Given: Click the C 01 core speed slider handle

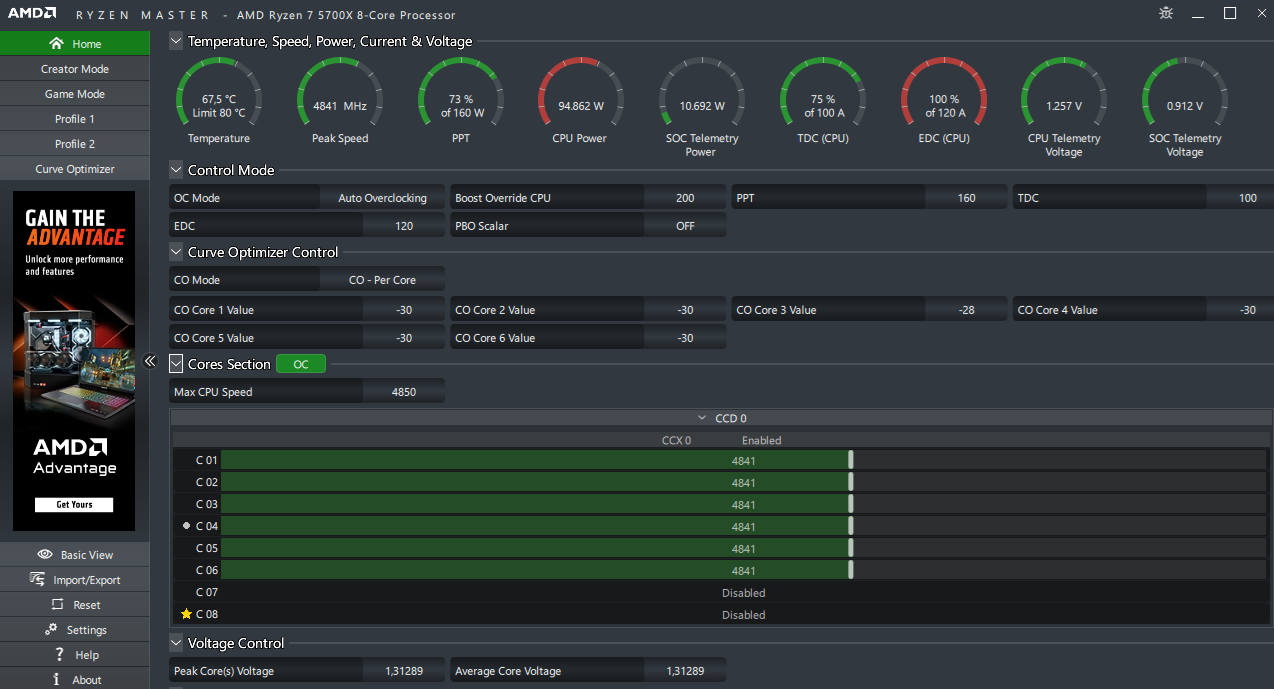Looking at the screenshot, I should pyautogui.click(x=851, y=460).
